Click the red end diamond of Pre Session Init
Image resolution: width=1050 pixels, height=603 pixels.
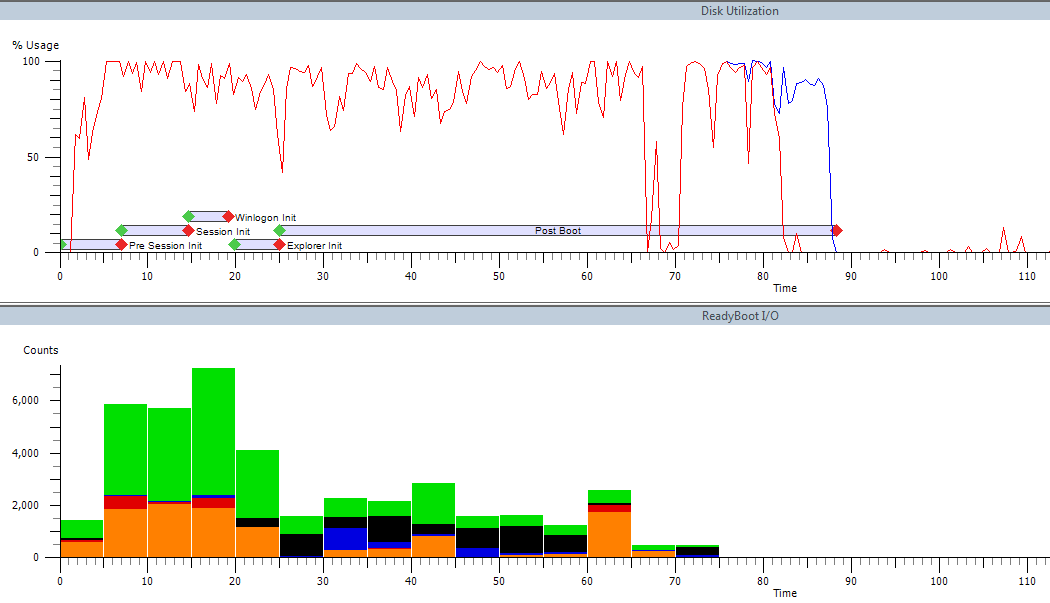click(x=121, y=245)
